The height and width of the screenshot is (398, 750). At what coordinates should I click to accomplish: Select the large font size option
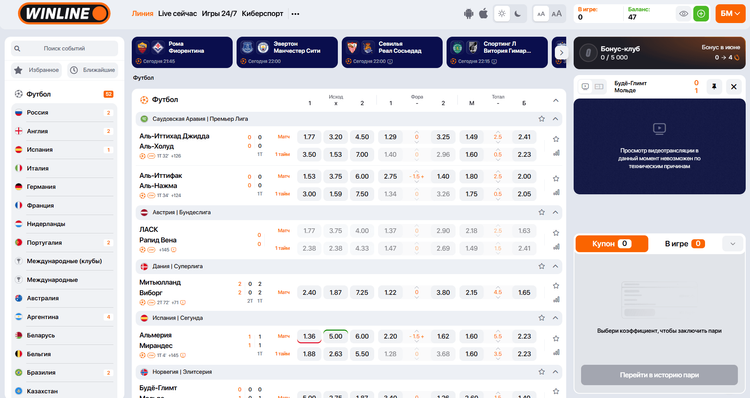pyautogui.click(x=557, y=14)
